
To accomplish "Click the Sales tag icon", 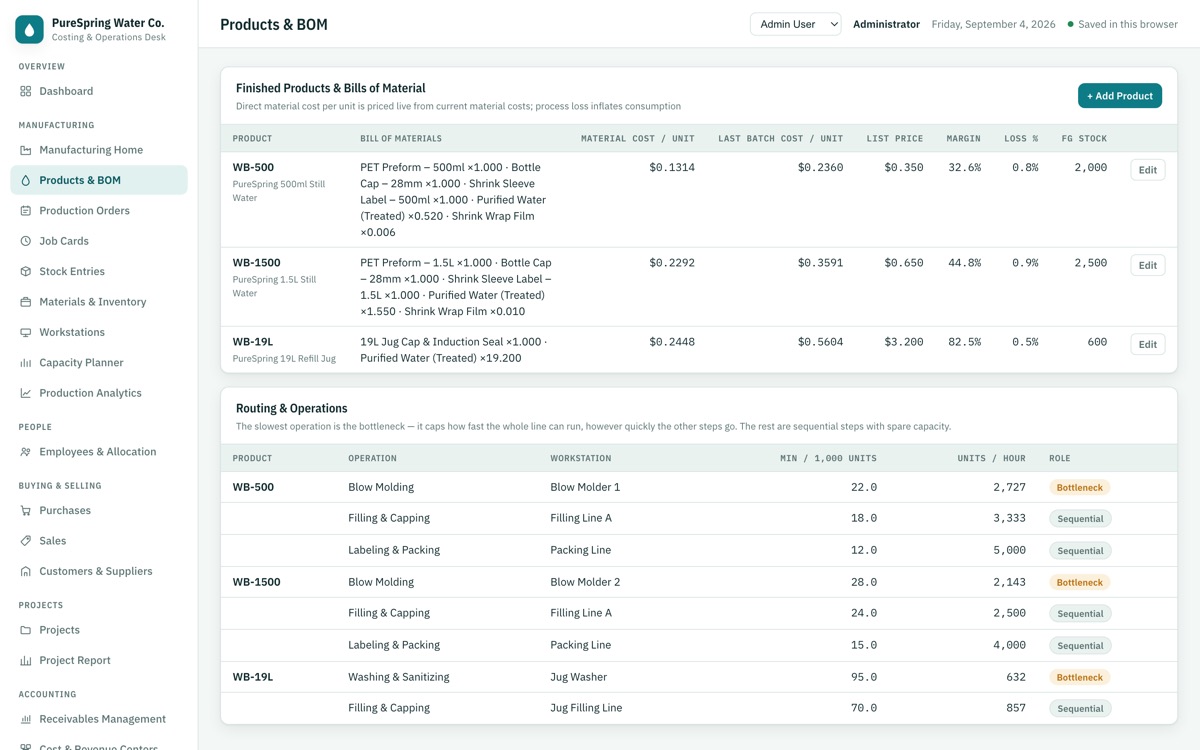I will 26,541.
